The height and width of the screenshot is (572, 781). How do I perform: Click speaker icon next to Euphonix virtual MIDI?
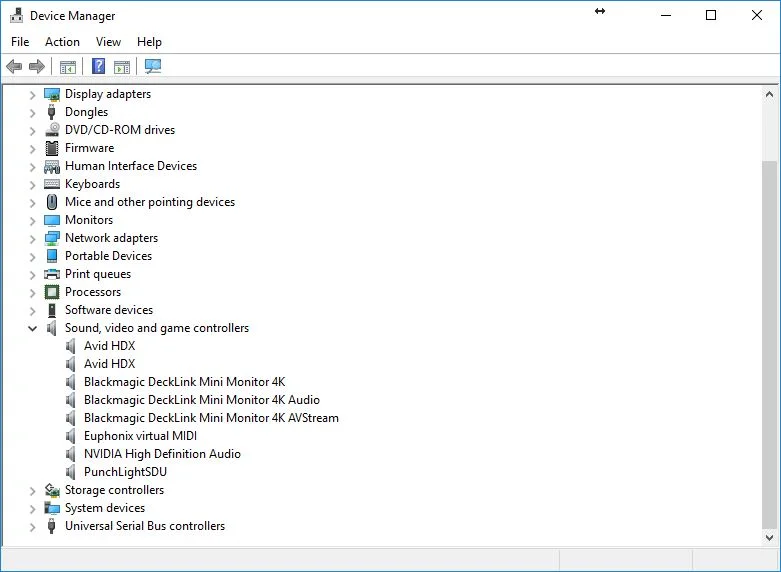[x=71, y=436]
